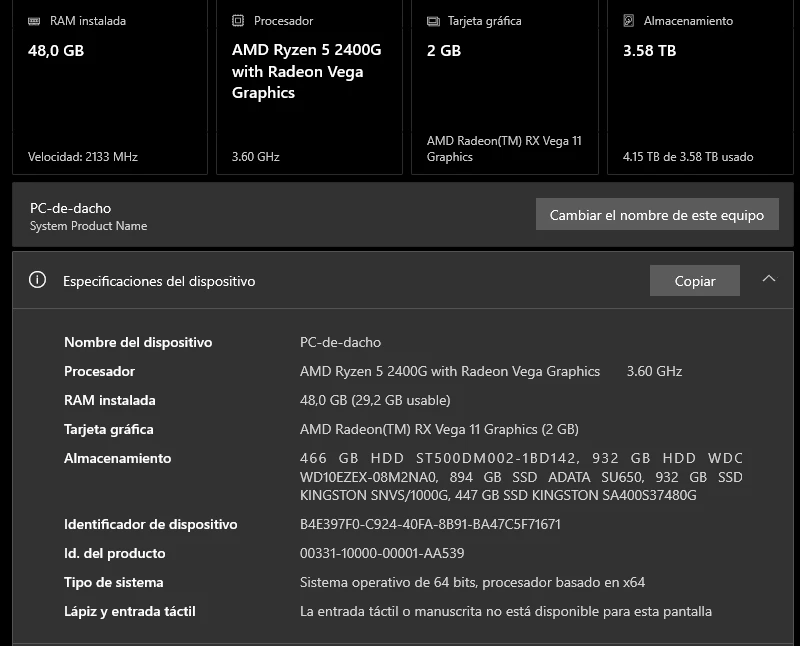Click Id. del producto label

point(114,553)
